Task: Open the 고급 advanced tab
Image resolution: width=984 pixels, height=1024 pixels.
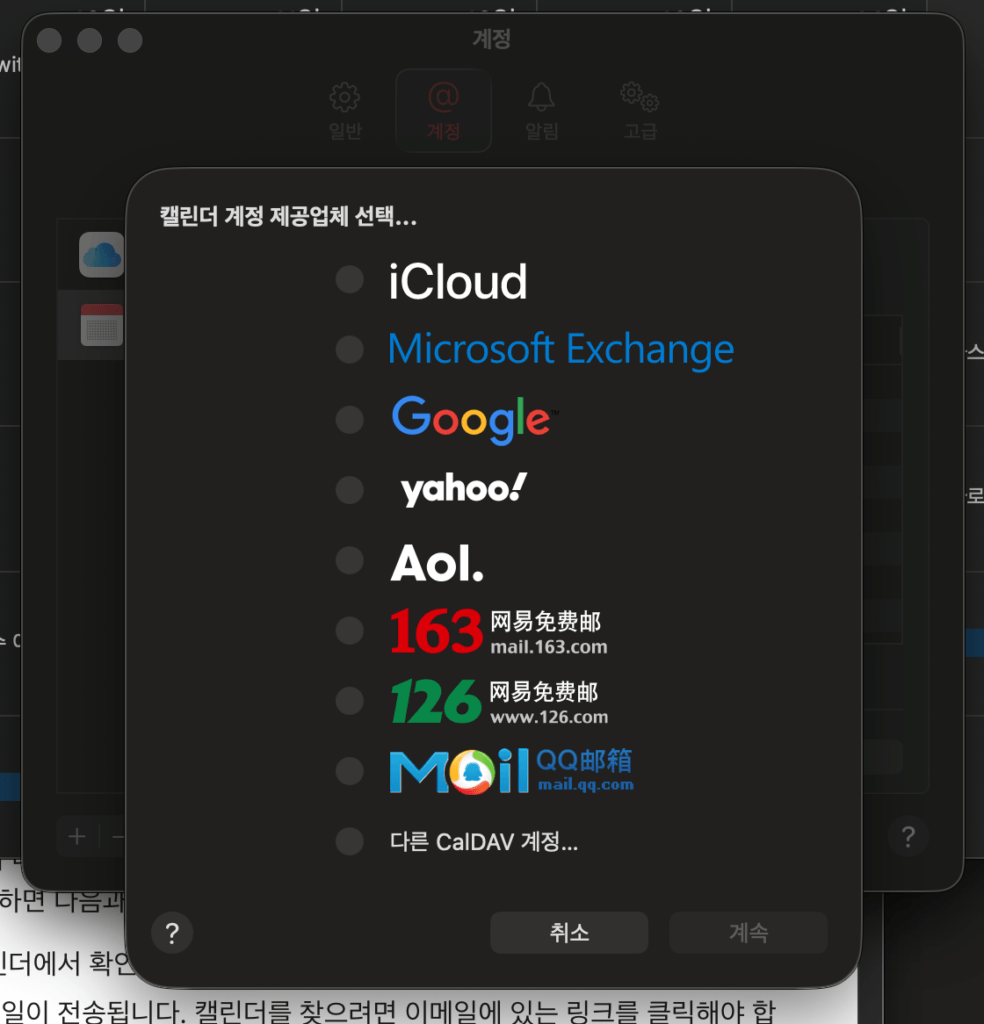Action: 640,111
